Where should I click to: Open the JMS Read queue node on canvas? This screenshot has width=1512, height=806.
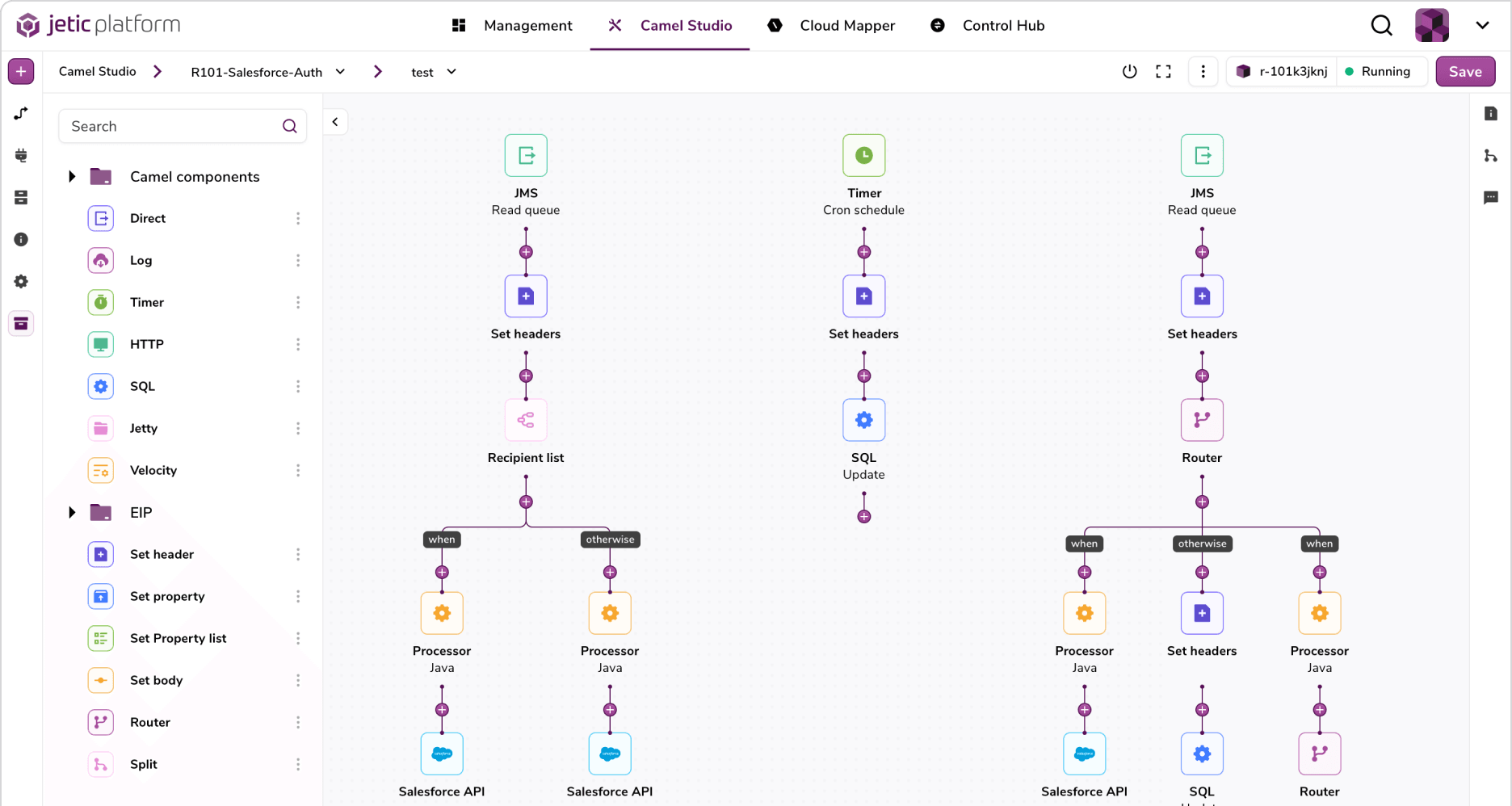(526, 156)
